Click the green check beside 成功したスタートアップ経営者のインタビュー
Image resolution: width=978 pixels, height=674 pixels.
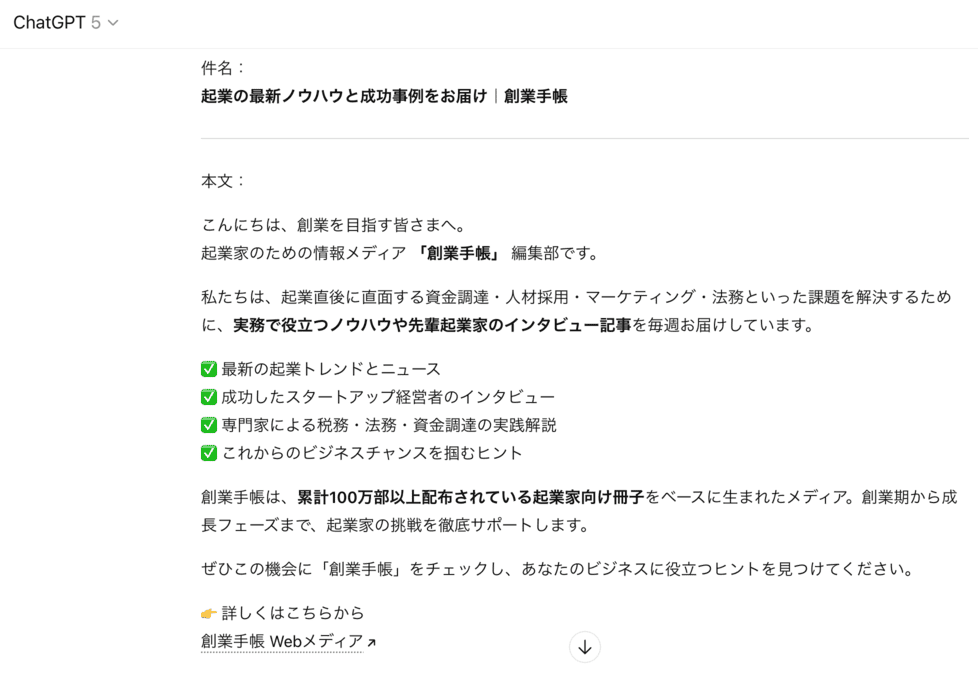[209, 397]
